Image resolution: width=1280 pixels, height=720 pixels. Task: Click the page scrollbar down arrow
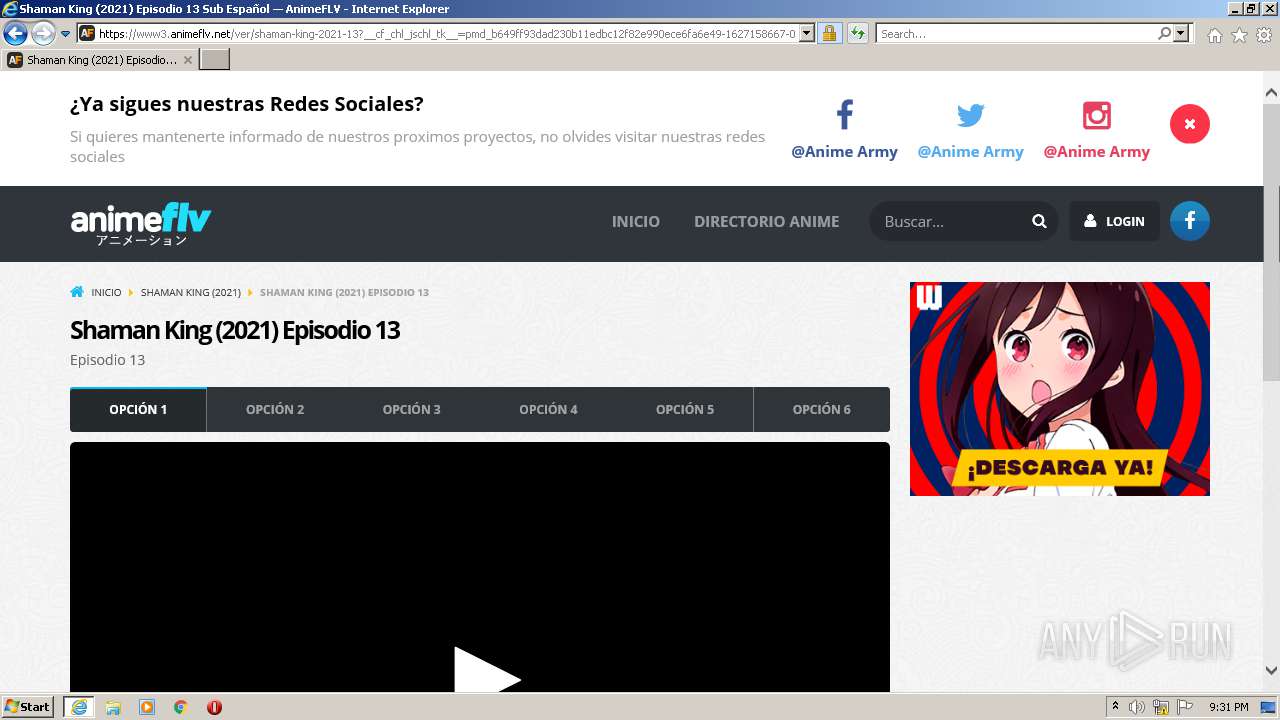tap(1271, 671)
